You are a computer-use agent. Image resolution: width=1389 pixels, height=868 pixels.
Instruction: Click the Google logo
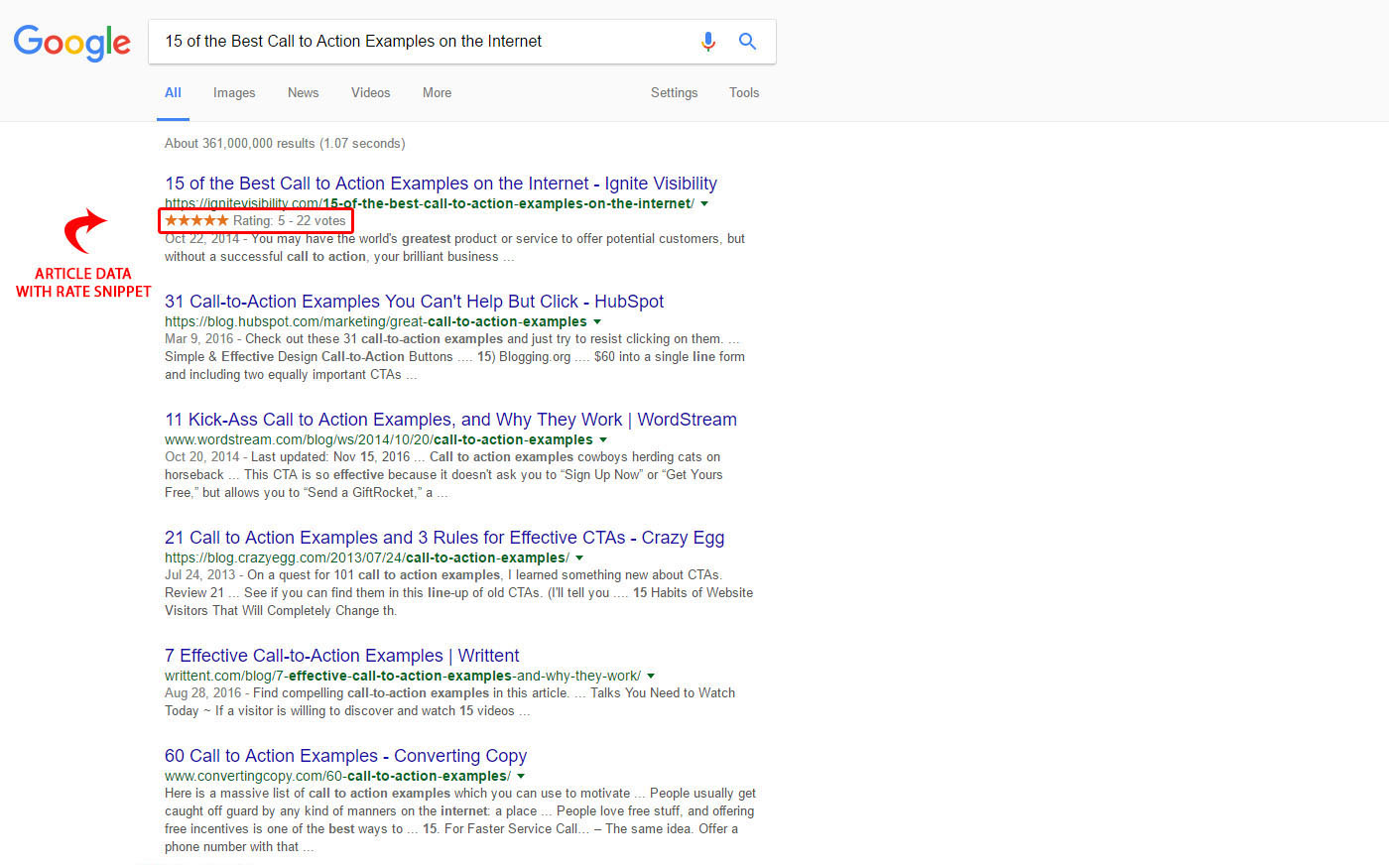pos(72,43)
